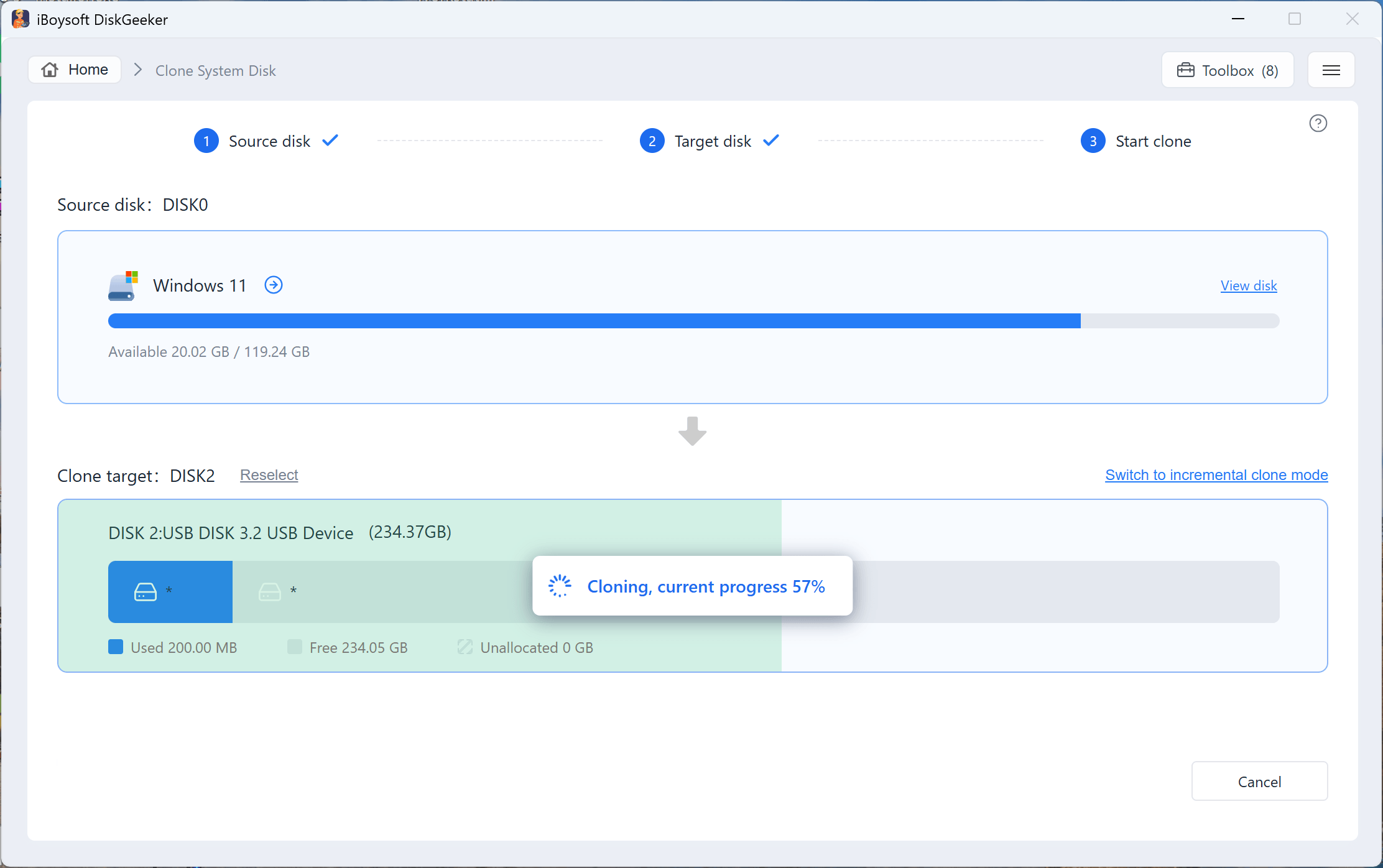This screenshot has height=868, width=1383.
Task: Select step 3 Start clone
Action: (x=1136, y=141)
